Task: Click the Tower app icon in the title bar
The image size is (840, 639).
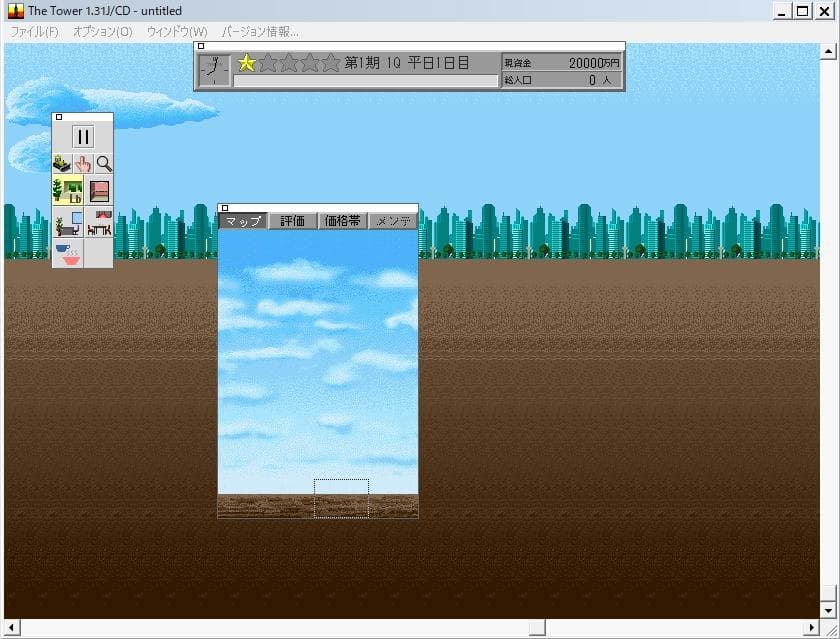Action: click(16, 11)
